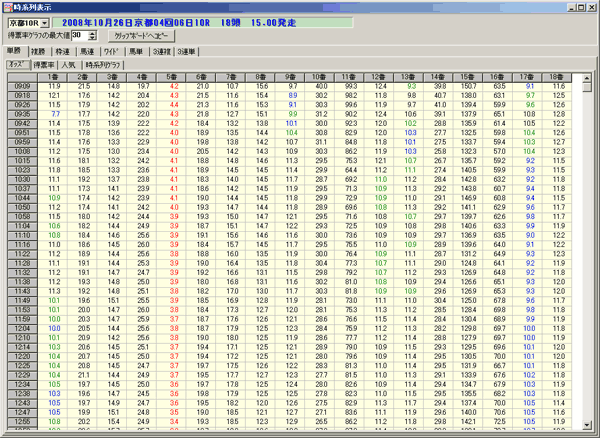Select the 単勝 tab
Screen dimensions: 600x438
[15, 51]
